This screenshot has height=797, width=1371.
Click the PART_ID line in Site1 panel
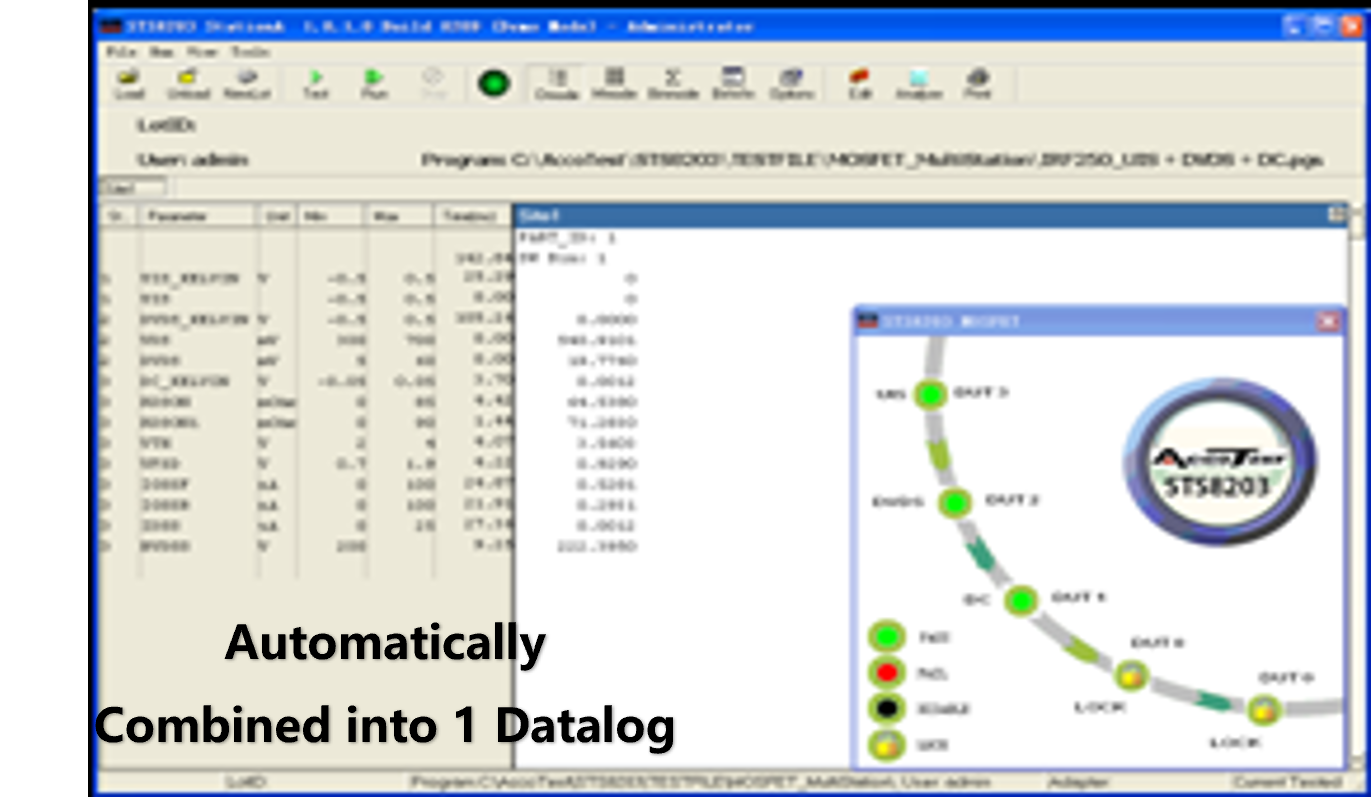tap(568, 238)
